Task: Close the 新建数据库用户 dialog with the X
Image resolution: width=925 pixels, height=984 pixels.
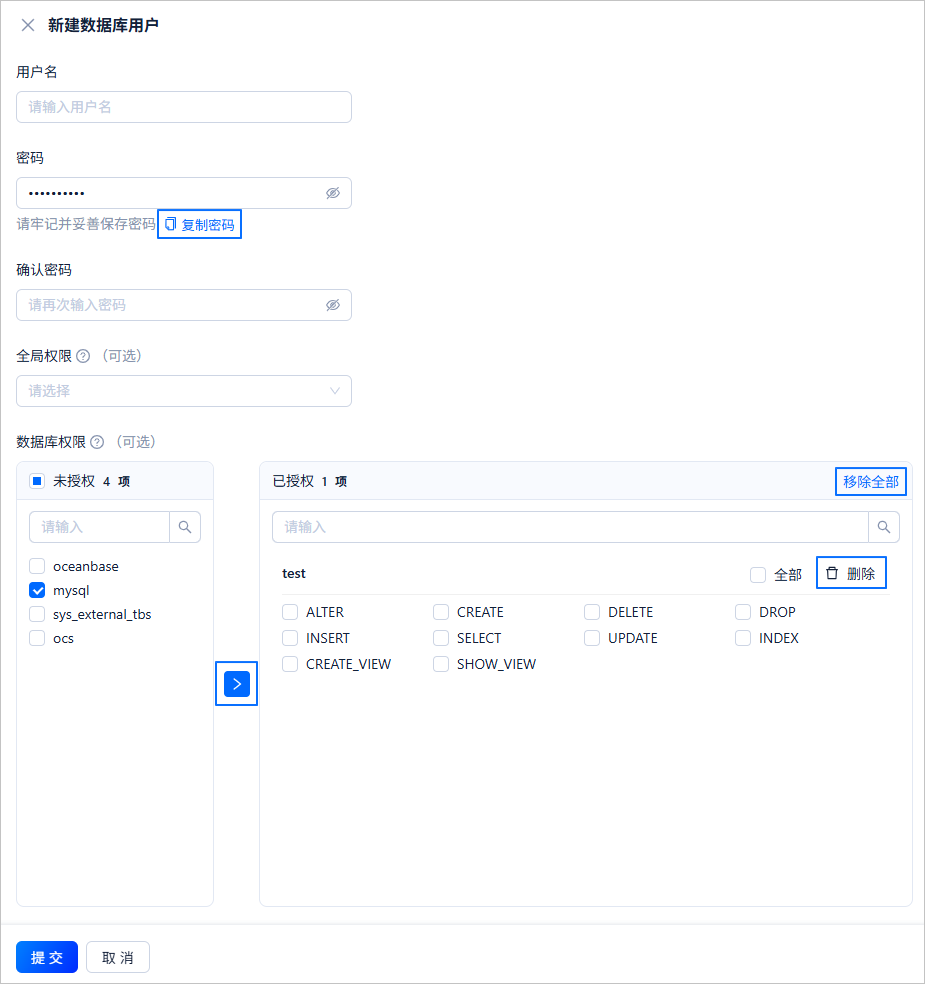Action: pos(27,27)
